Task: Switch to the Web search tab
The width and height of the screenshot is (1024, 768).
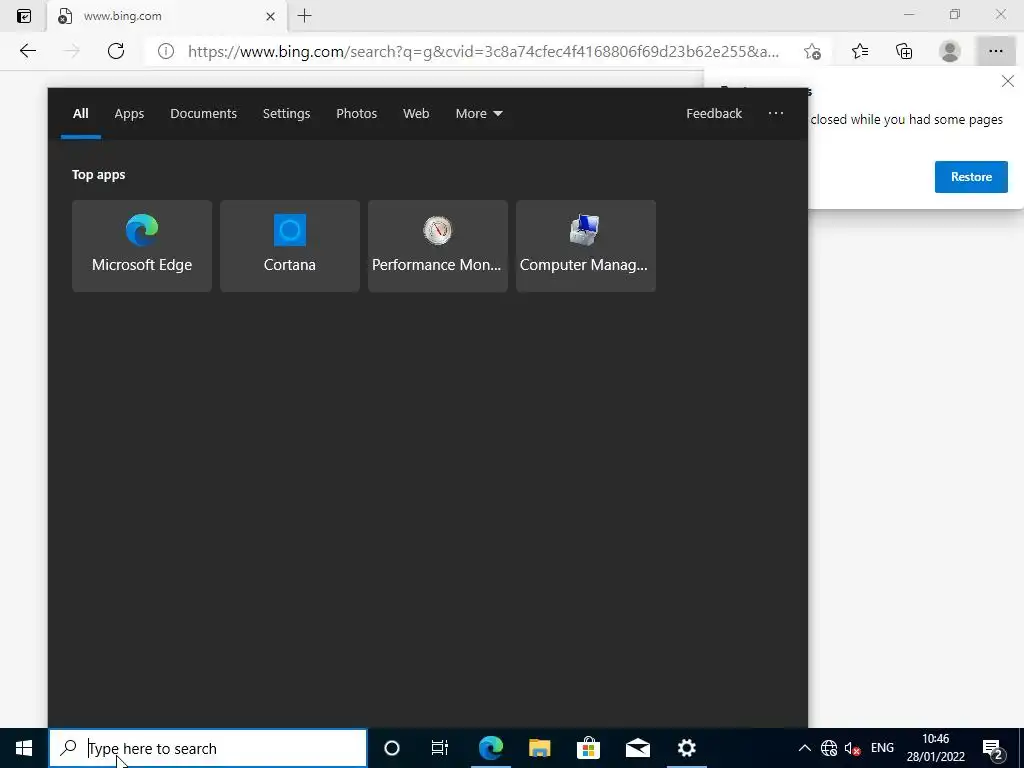Action: [416, 114]
